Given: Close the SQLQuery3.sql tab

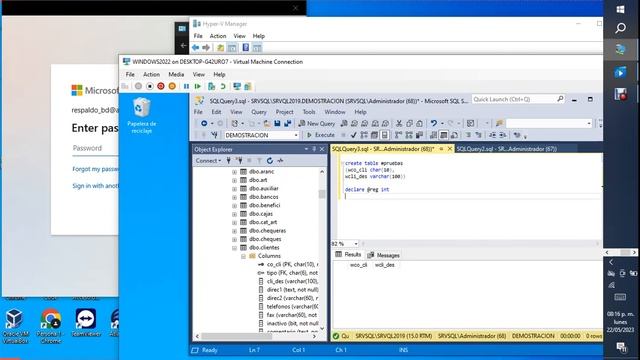Looking at the screenshot, I should (450, 149).
